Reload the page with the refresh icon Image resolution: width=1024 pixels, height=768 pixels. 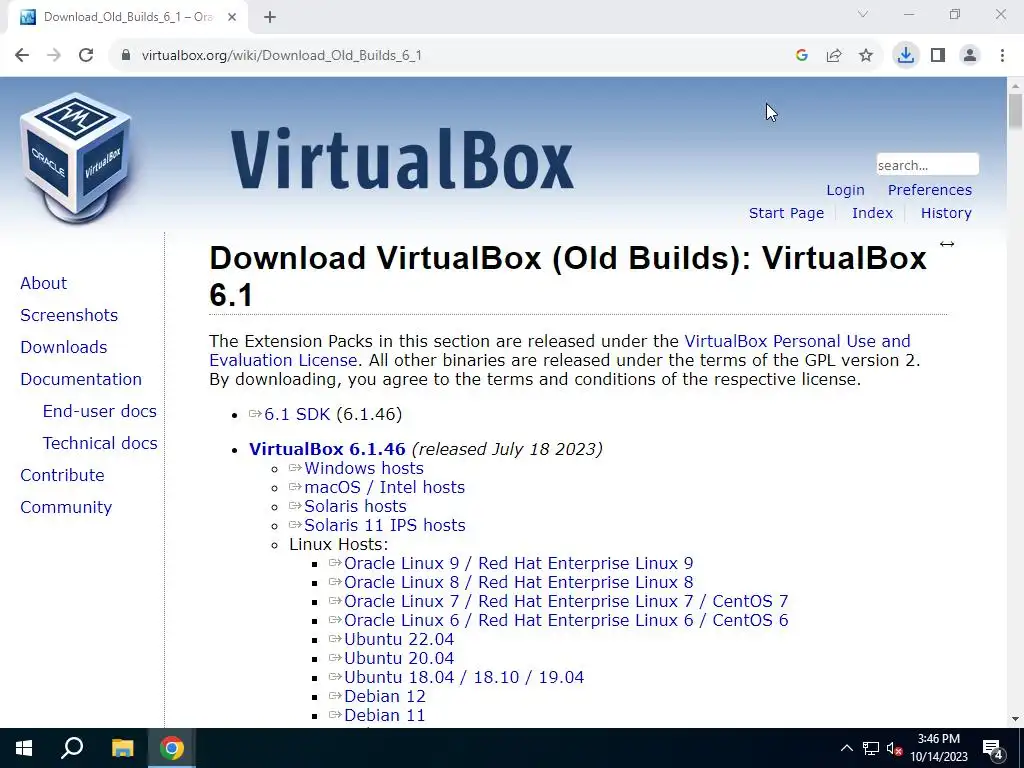(86, 56)
